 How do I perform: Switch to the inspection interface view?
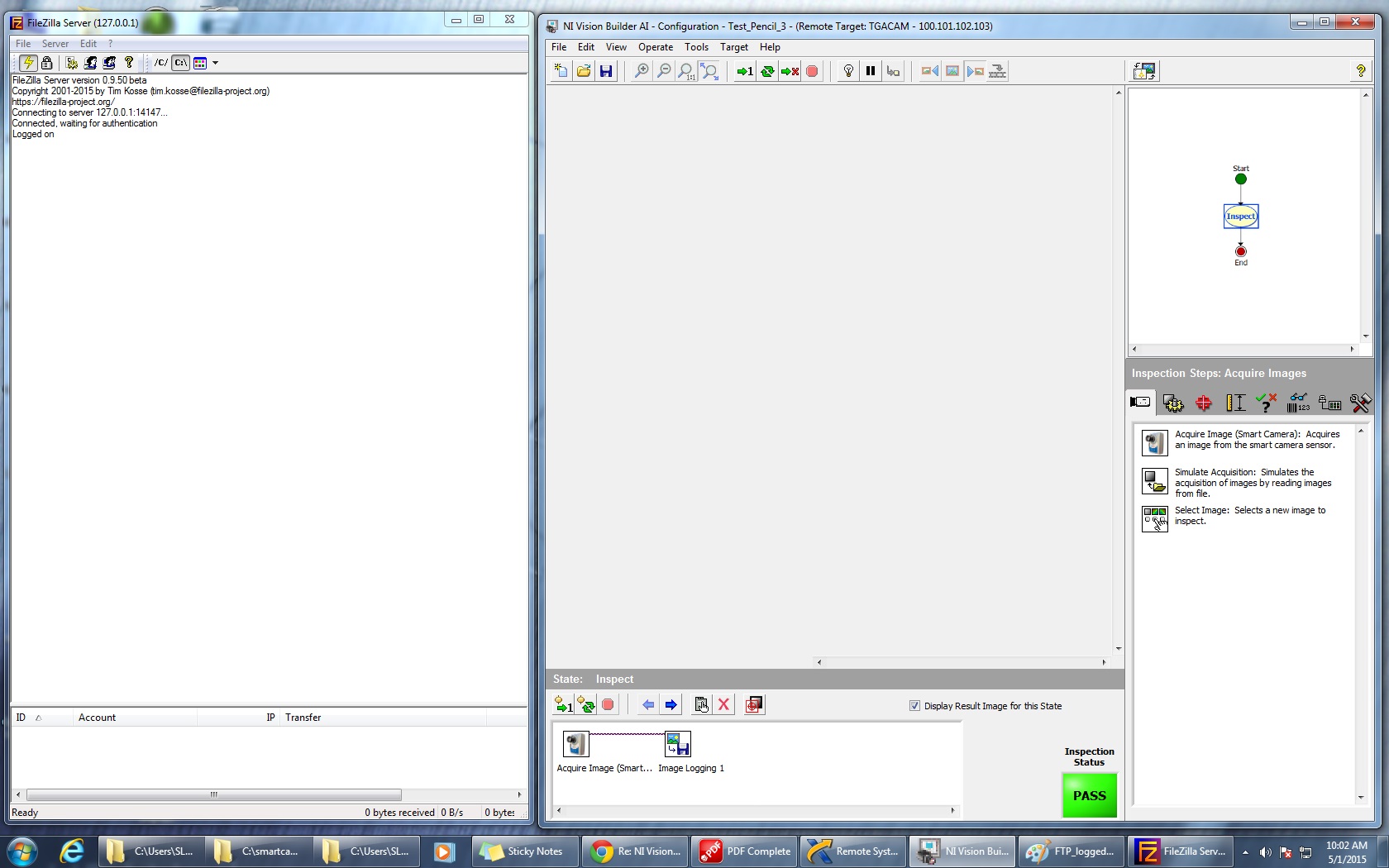[x=1144, y=71]
